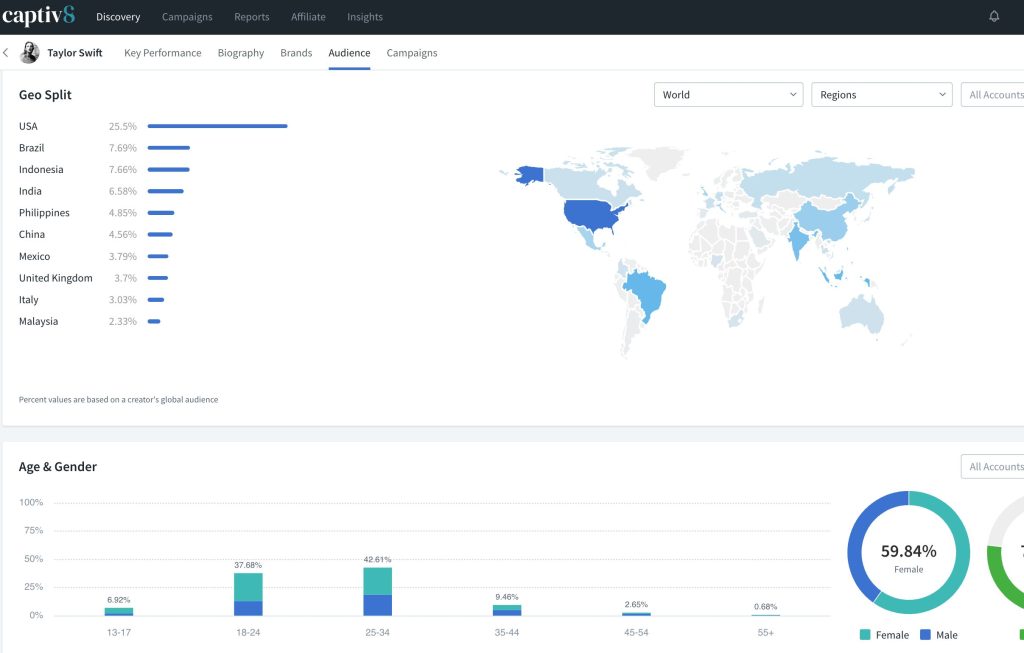Switch to the Biography tab
This screenshot has height=653, width=1024.
point(240,53)
